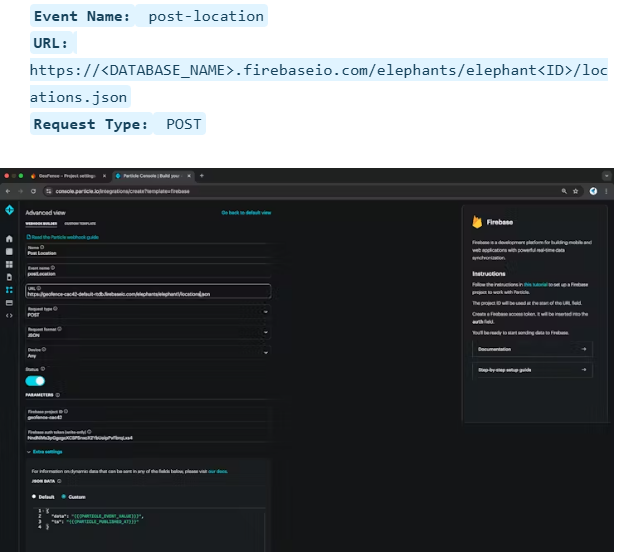Open the billing card sidebar icon
This screenshot has width=622, height=556.
point(9,302)
